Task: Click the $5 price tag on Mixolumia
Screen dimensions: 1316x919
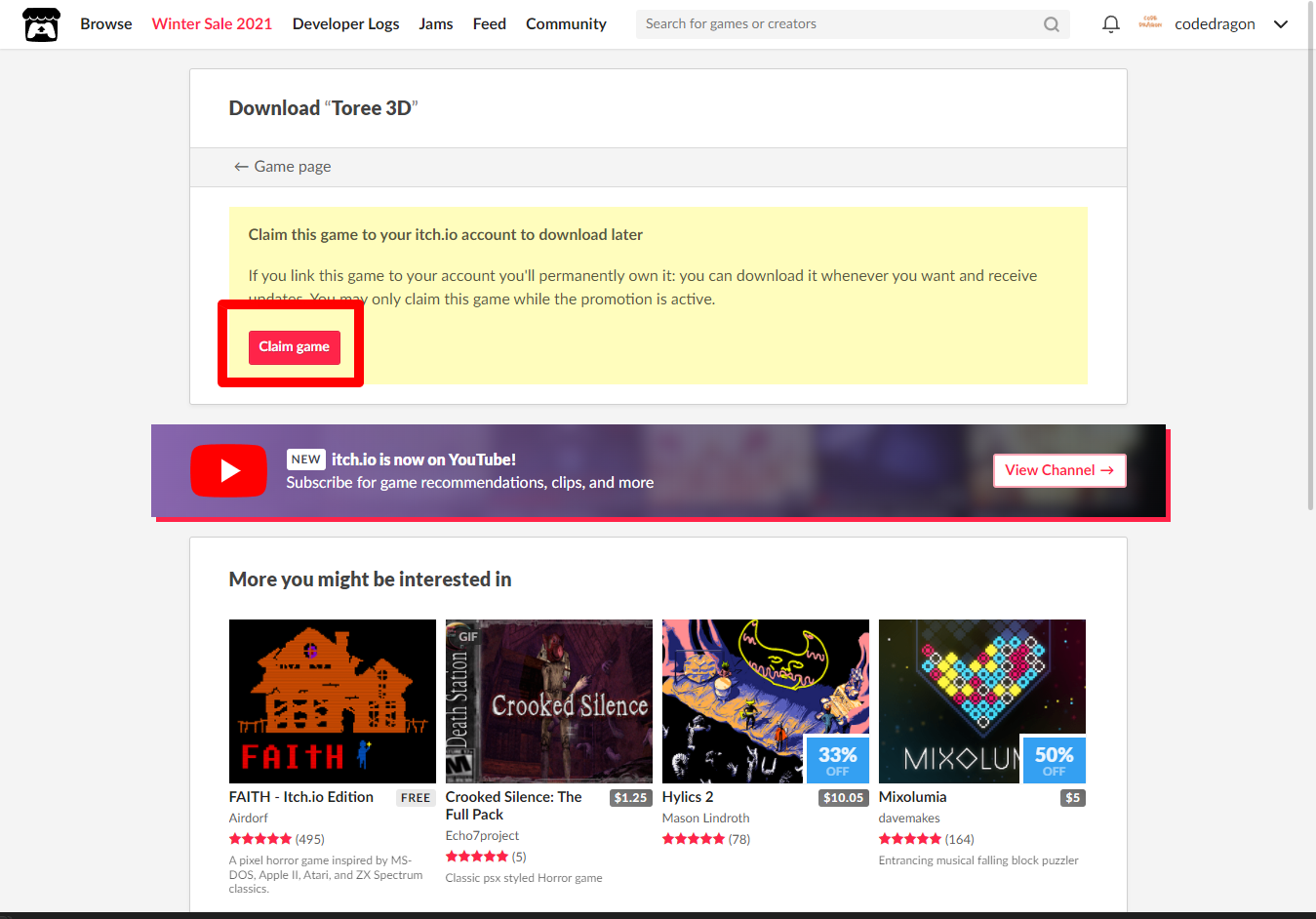Action: 1072,798
